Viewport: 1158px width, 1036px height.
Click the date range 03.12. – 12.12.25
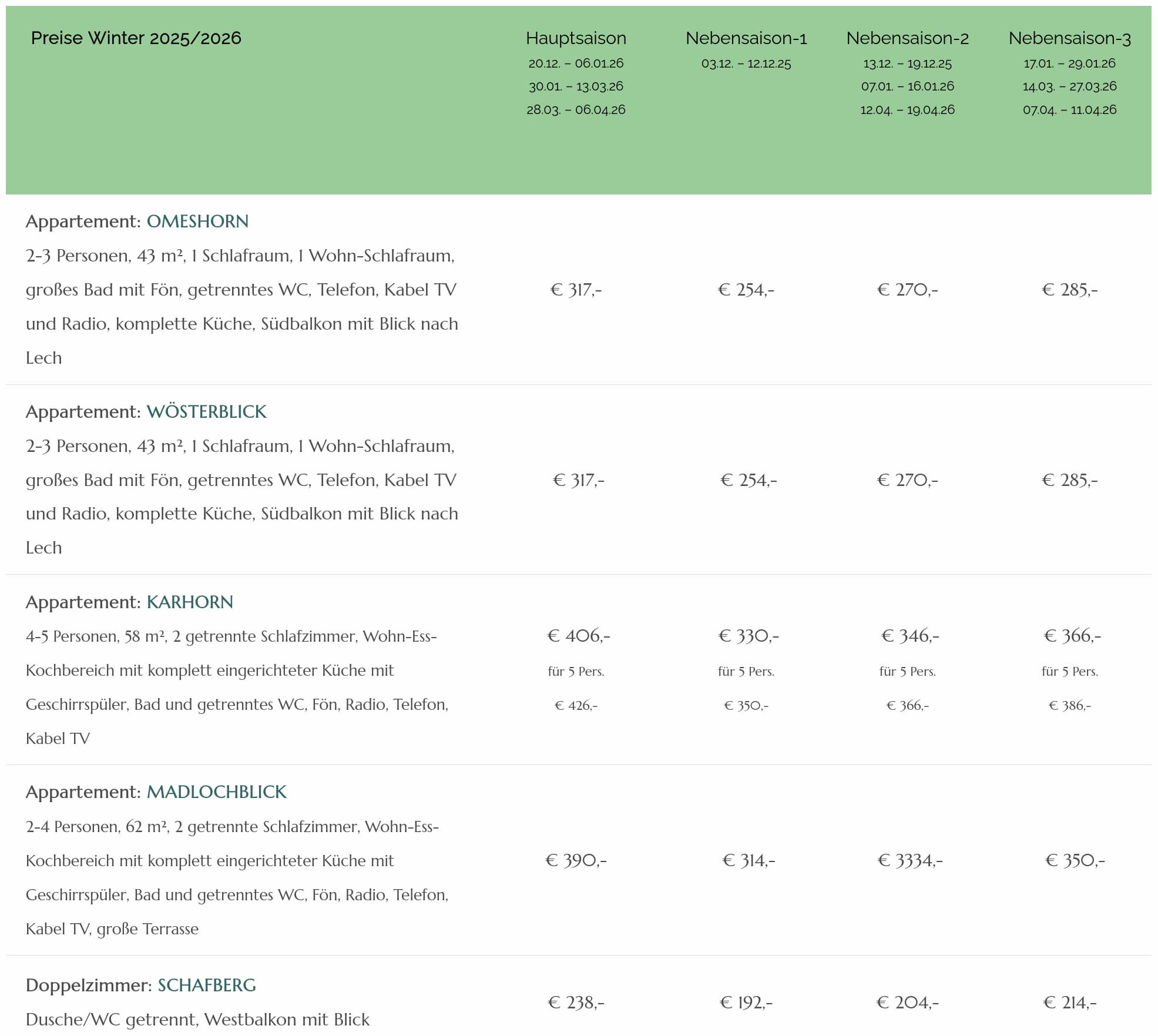click(x=746, y=63)
